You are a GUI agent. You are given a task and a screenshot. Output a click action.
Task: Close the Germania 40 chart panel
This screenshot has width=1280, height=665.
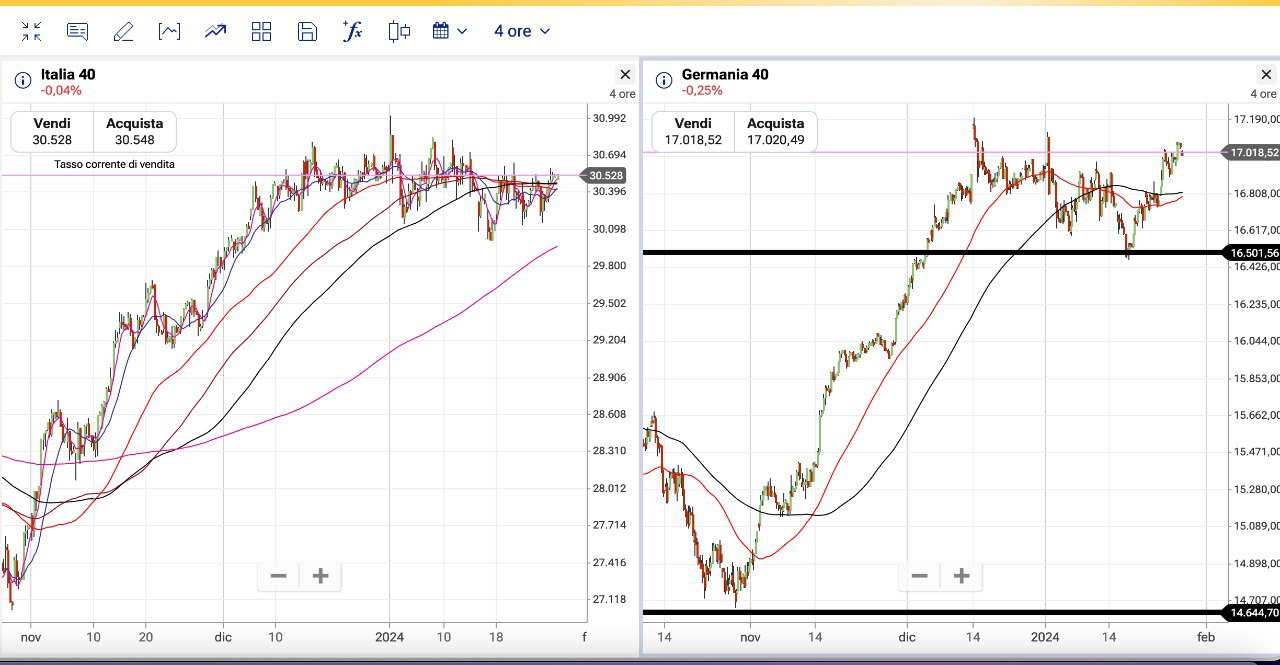(1266, 75)
